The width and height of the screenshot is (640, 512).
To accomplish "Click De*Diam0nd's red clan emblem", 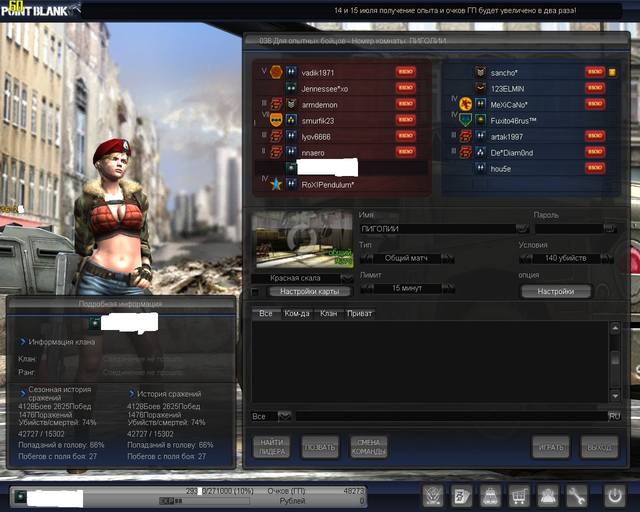I will click(465, 152).
